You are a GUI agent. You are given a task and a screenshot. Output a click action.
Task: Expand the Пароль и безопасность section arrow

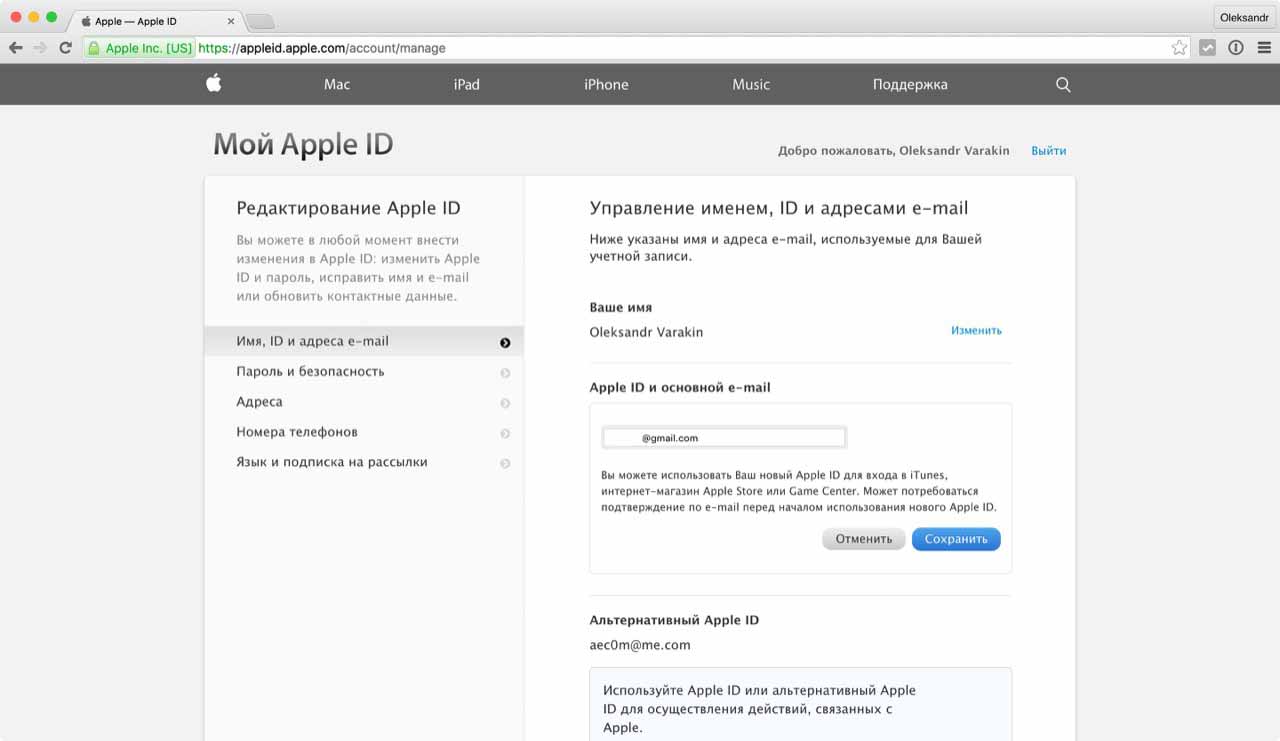point(505,373)
